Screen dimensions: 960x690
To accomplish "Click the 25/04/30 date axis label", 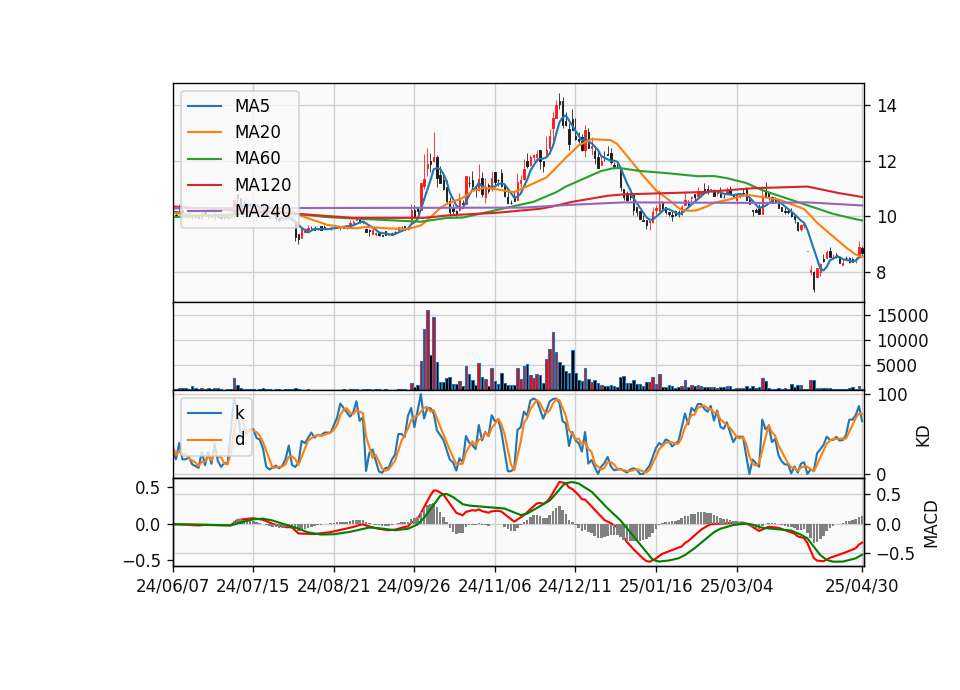I will 861,586.
